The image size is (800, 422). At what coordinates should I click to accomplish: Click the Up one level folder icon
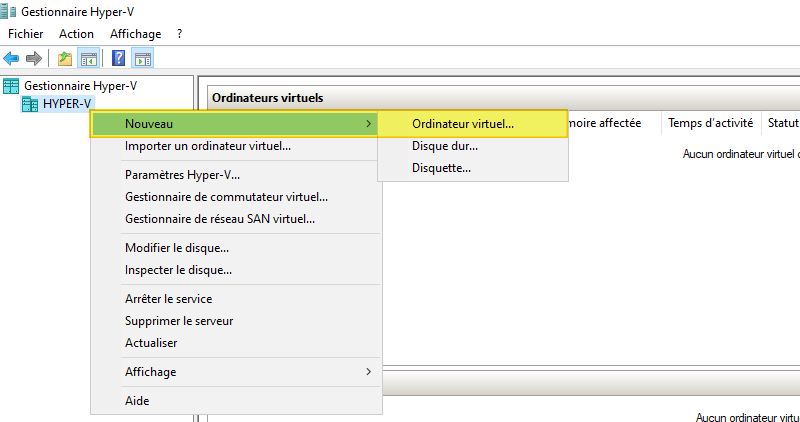tap(65, 58)
